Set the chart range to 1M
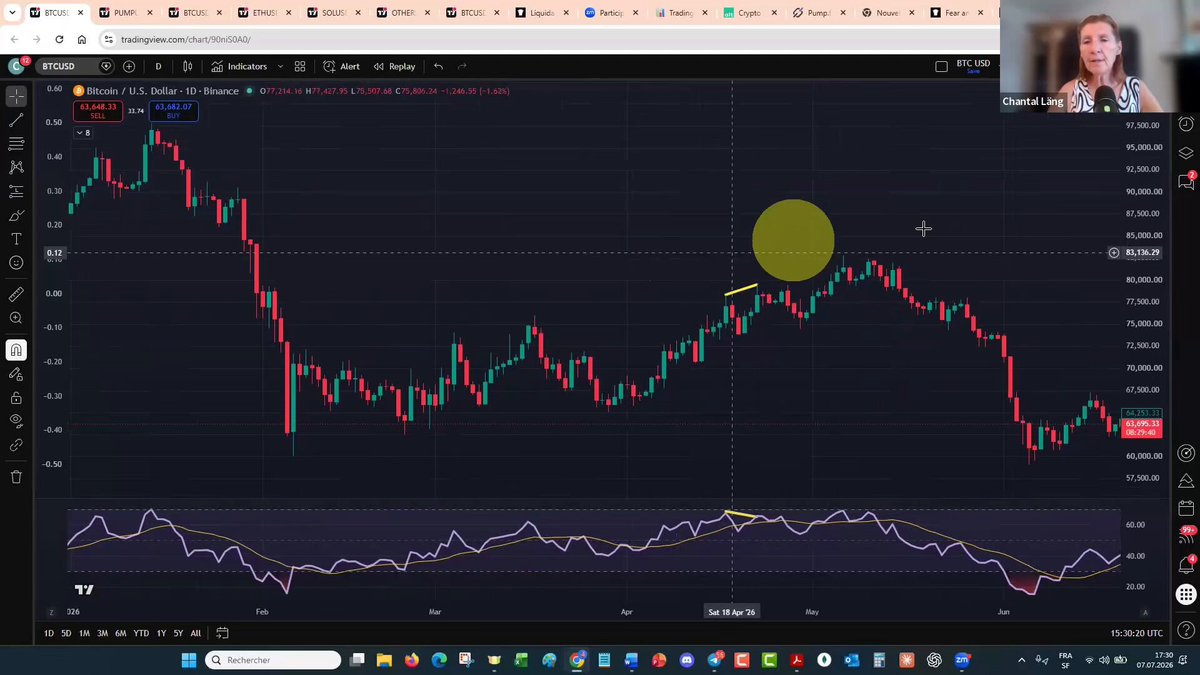The width and height of the screenshot is (1200, 675). pyautogui.click(x=85, y=633)
